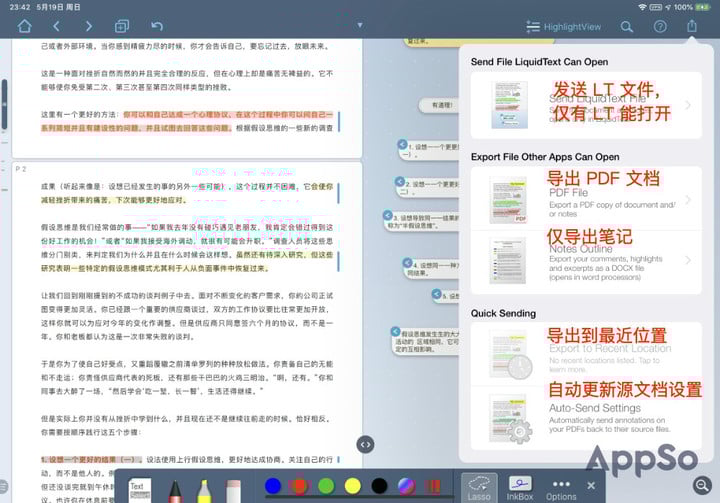Tap the PDF File preview thumbnail

tap(508, 200)
